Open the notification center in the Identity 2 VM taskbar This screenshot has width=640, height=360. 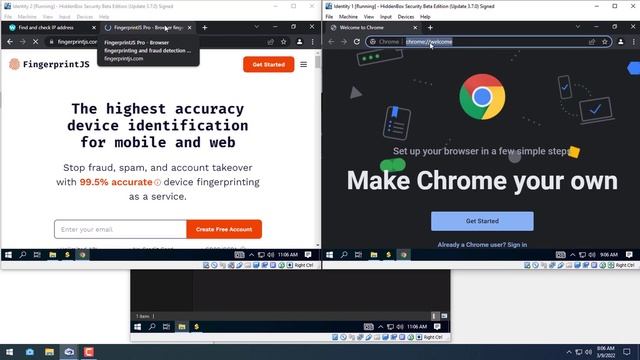tap(308, 255)
